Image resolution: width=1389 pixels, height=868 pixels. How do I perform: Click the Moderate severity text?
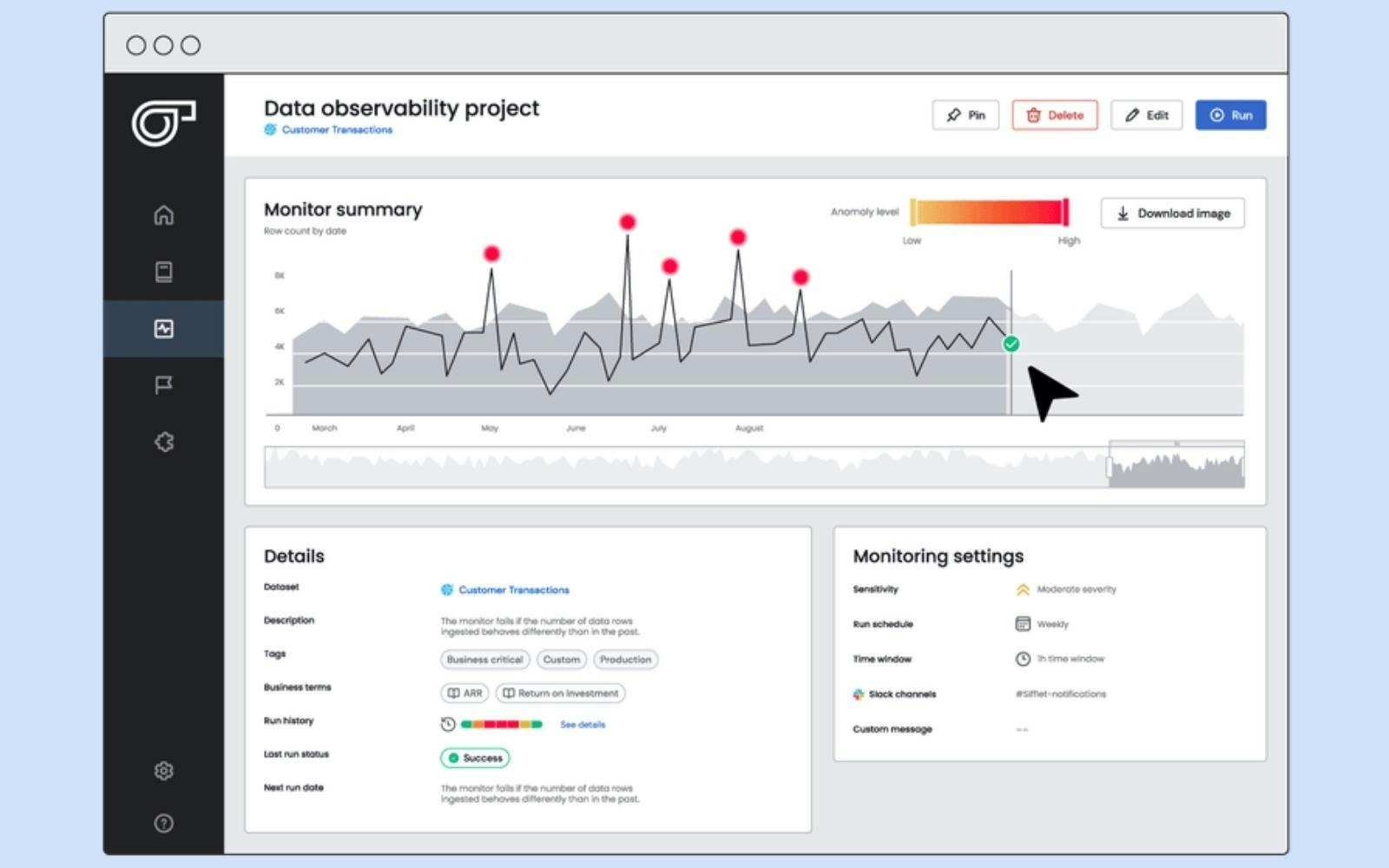click(x=1076, y=589)
